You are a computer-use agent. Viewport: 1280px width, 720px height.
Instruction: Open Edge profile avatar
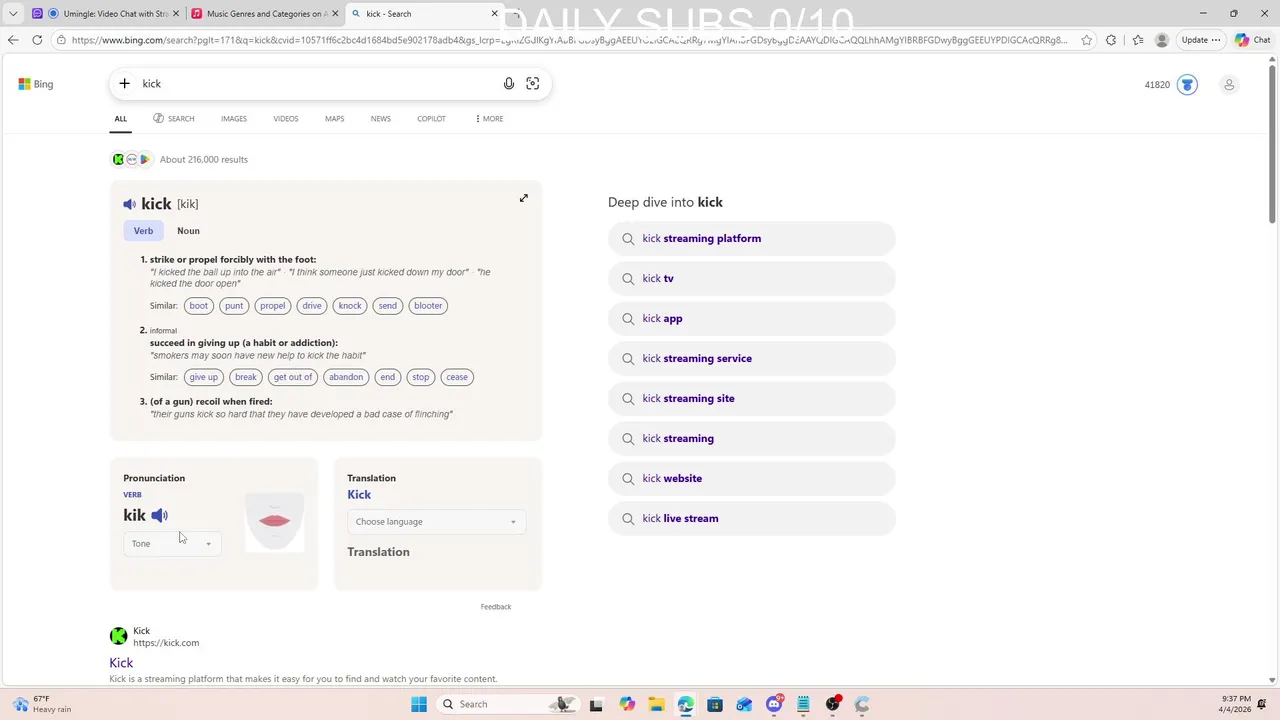[x=1162, y=40]
